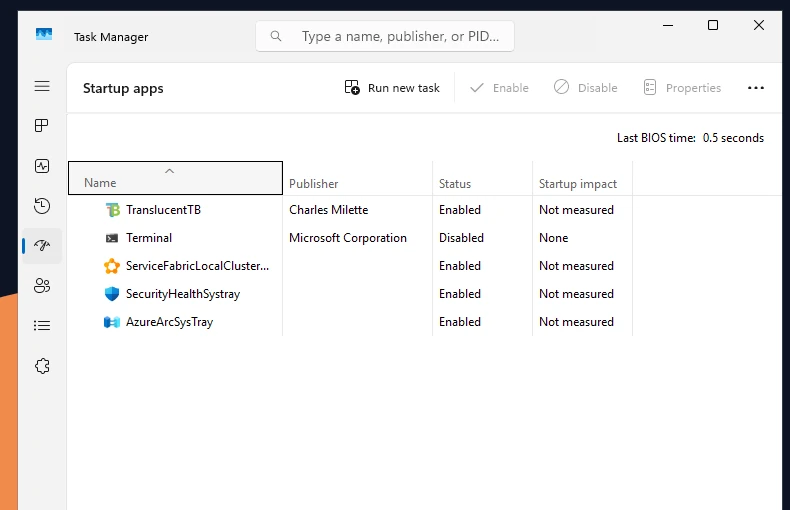This screenshot has width=790, height=510.
Task: Select the Terminal startup entry
Action: click(149, 238)
